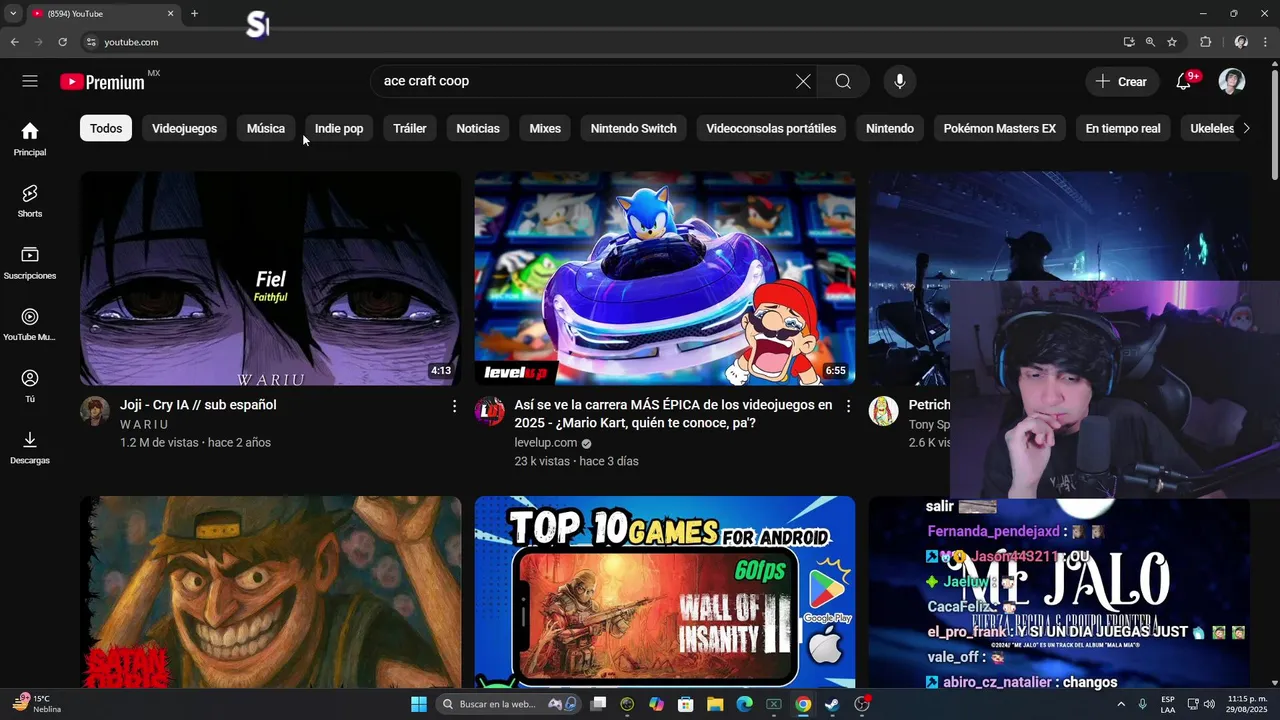Open the YouTube hamburger guide menu

pyautogui.click(x=30, y=81)
